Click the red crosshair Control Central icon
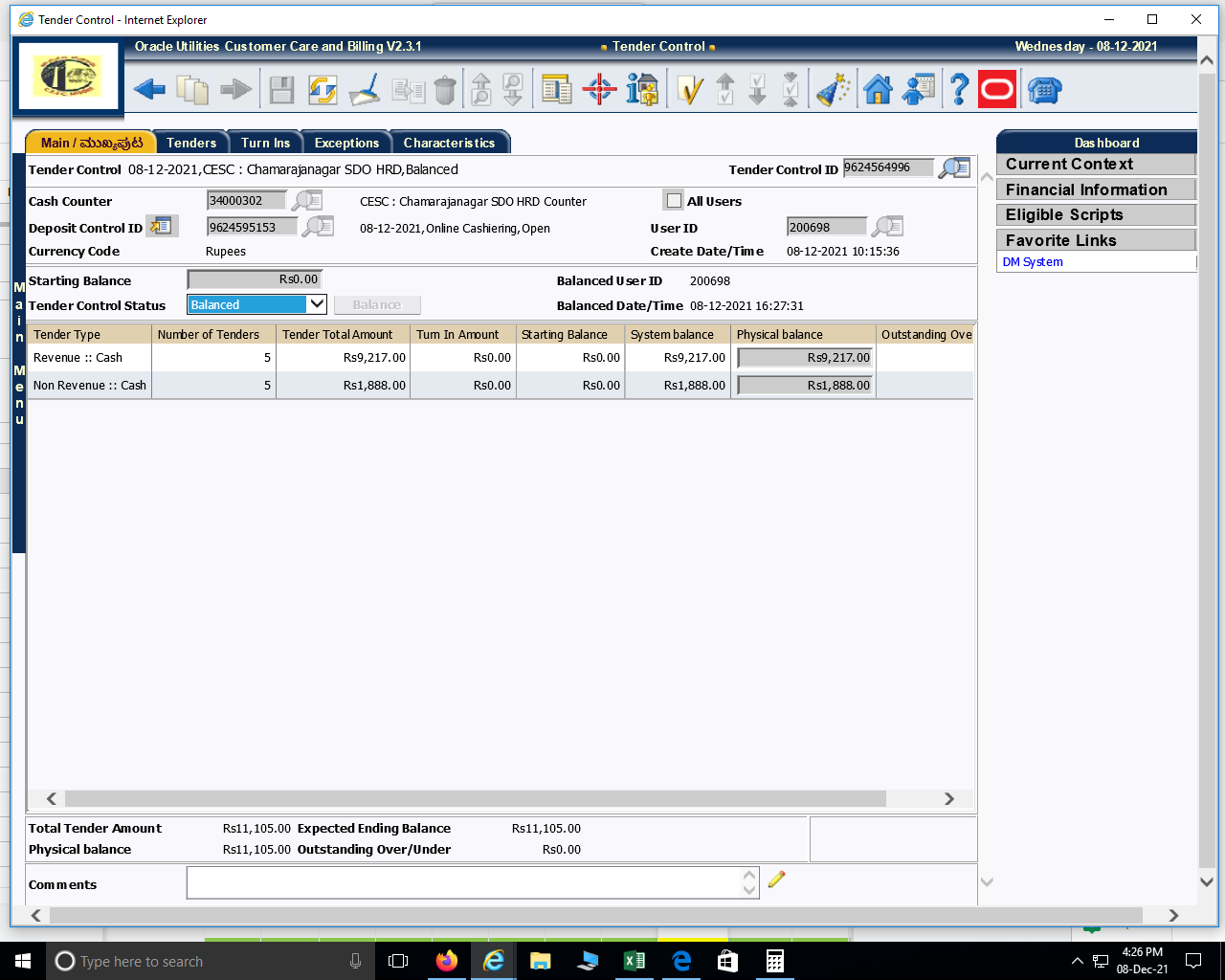Viewport: 1225px width, 980px height. [600, 90]
